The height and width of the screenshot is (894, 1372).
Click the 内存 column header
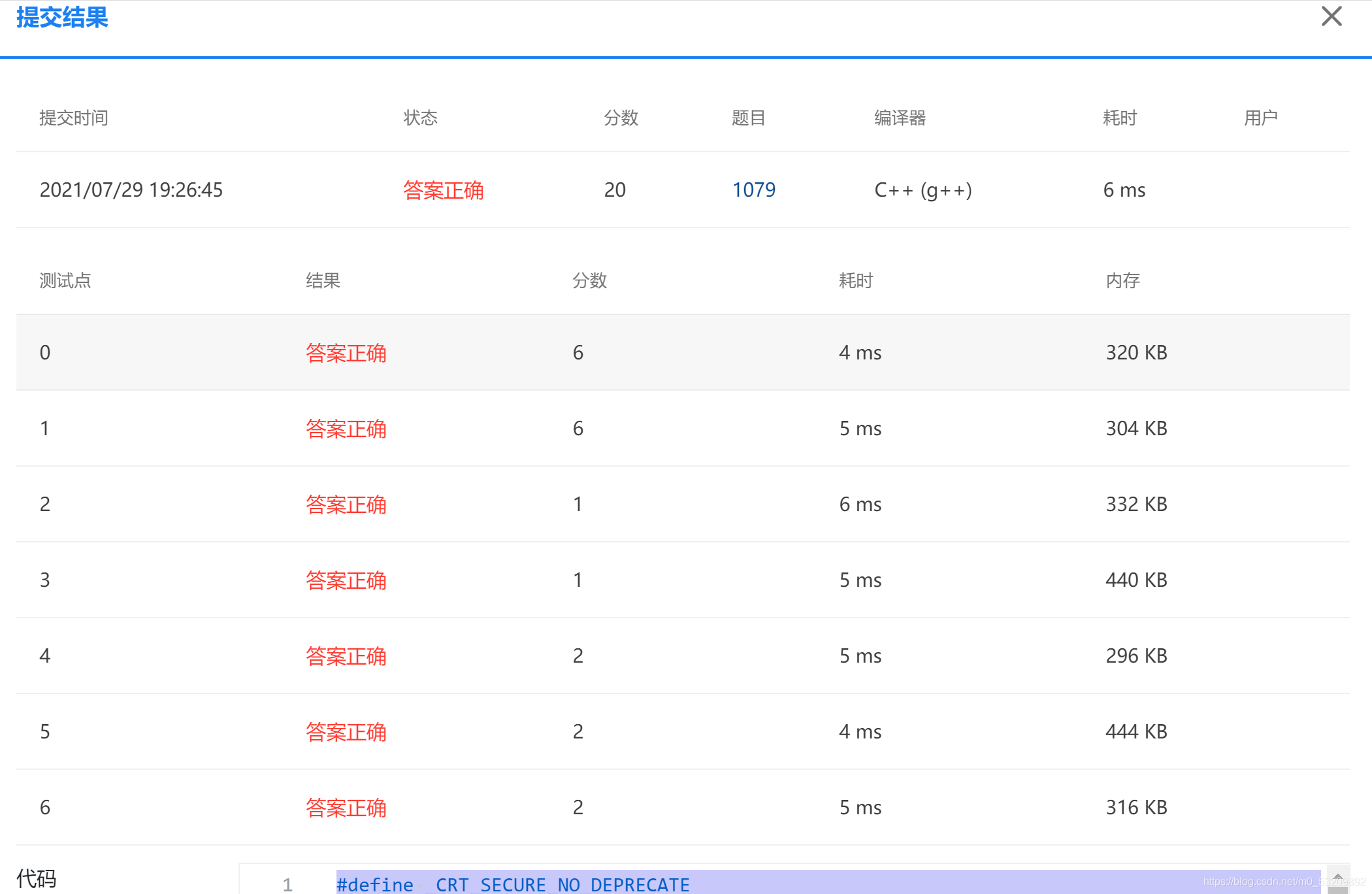coord(1123,281)
